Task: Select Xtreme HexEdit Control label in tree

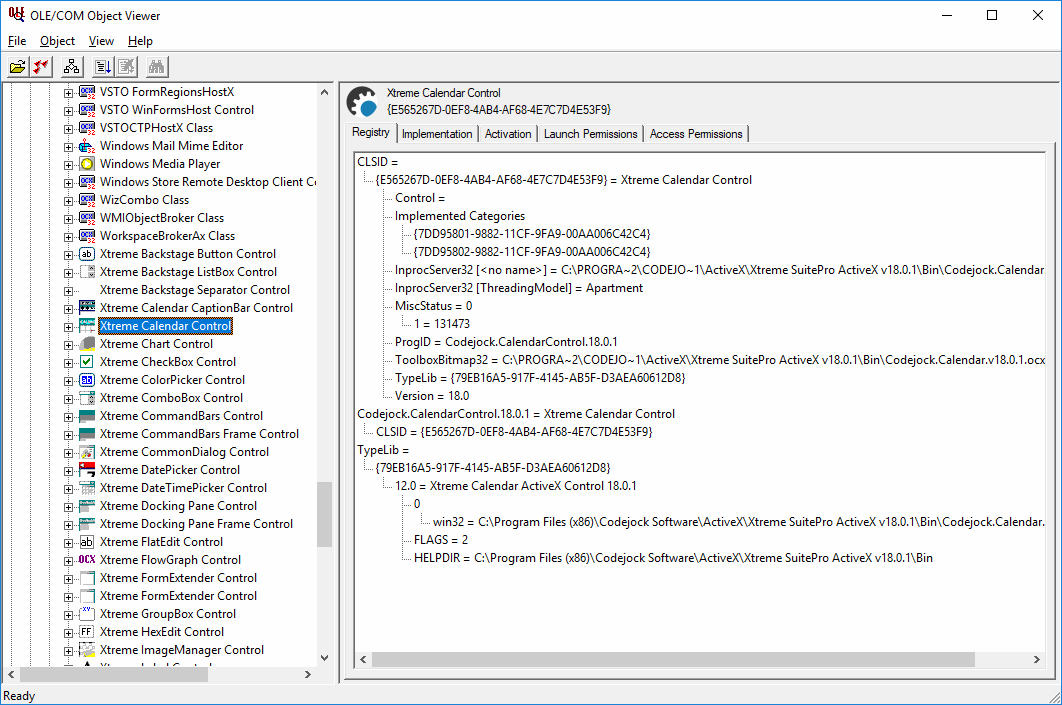Action: [162, 632]
